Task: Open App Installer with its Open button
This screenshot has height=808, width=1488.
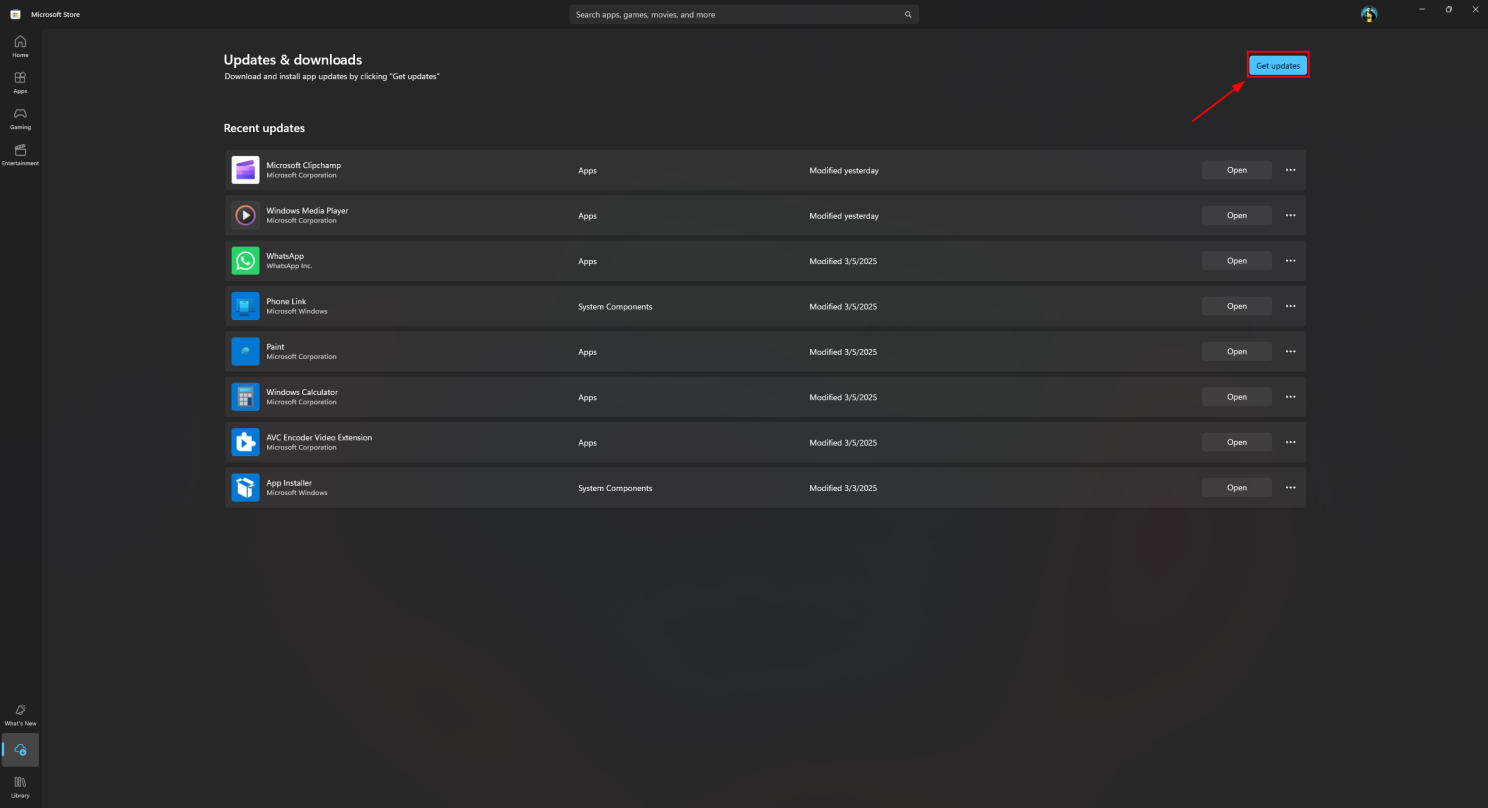Action: click(1237, 487)
